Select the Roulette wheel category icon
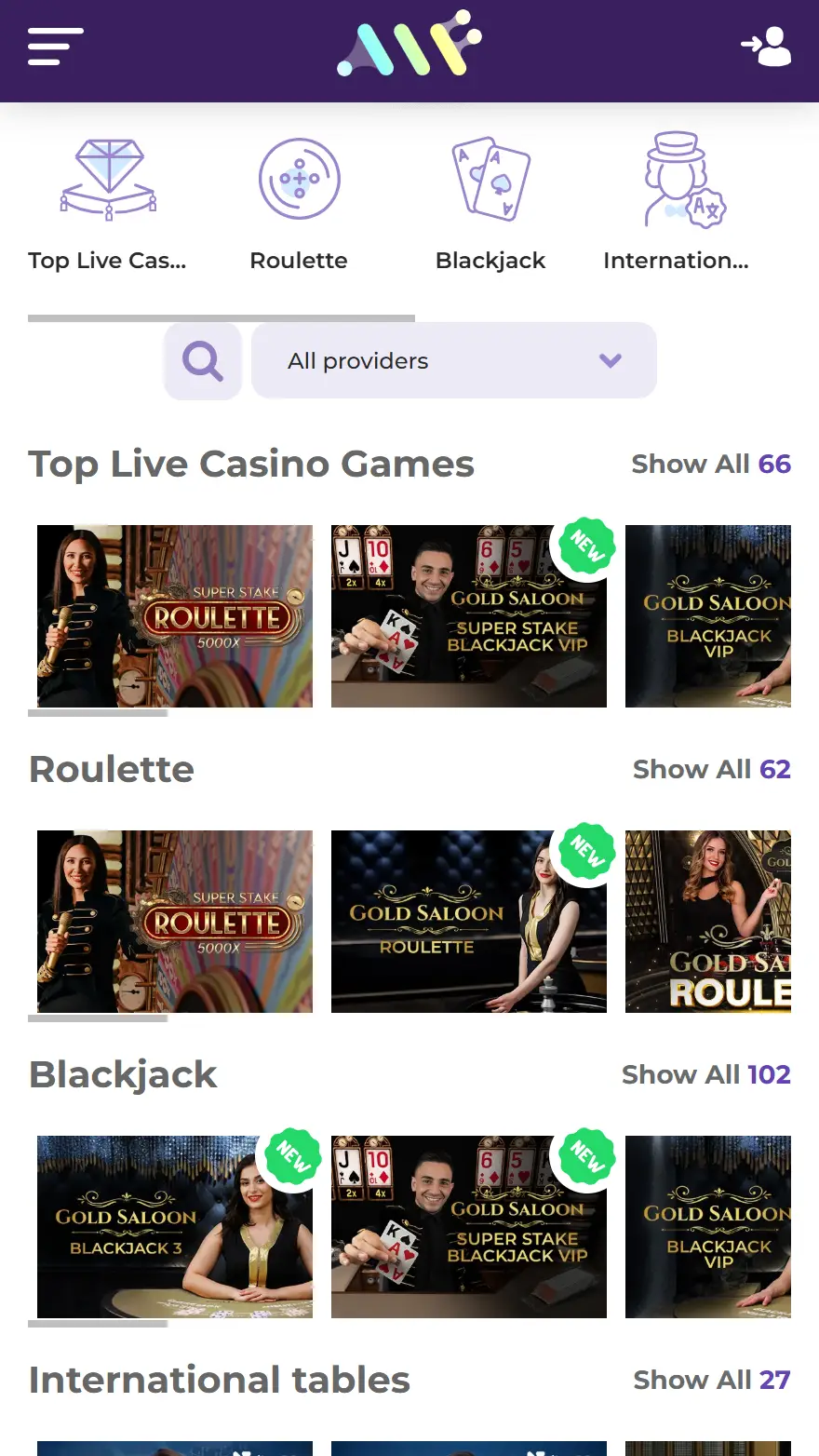This screenshot has width=819, height=1456. click(x=299, y=180)
